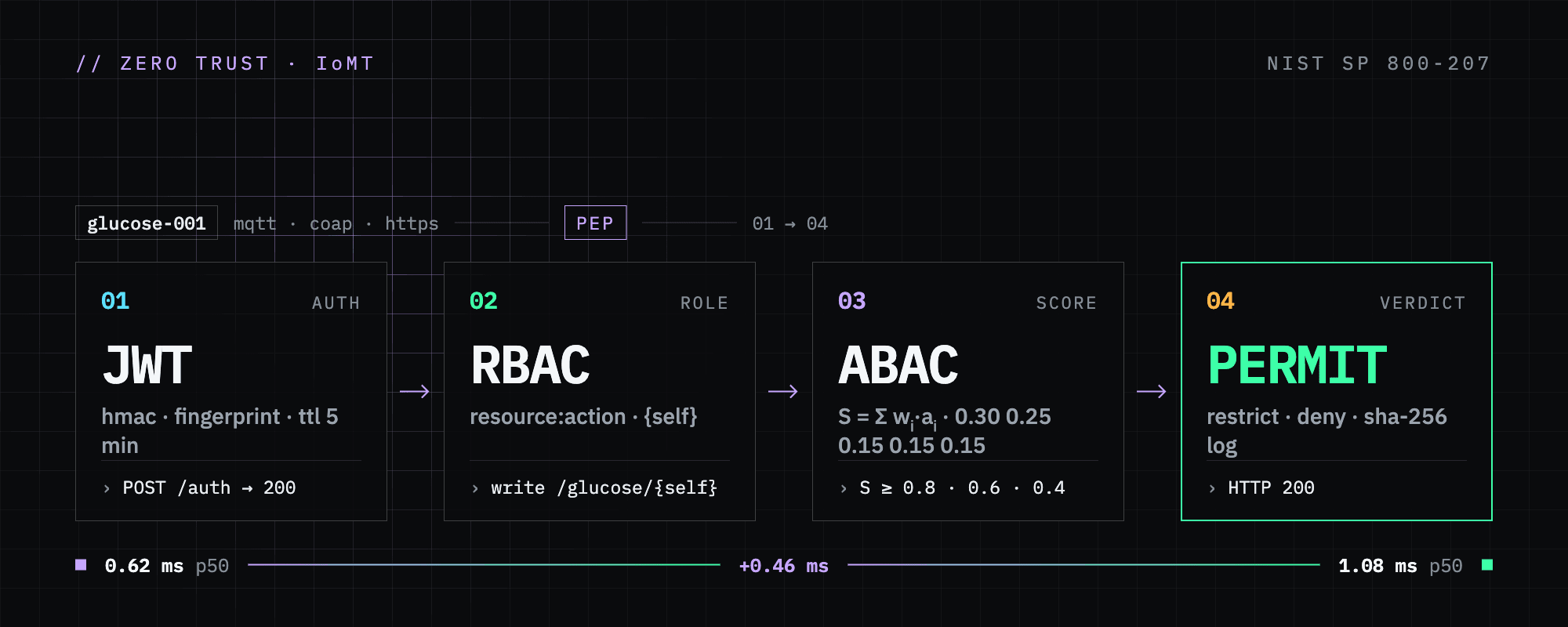Select the glucose-001 device tag
Image resolution: width=1568 pixels, height=627 pixels.
point(147,223)
